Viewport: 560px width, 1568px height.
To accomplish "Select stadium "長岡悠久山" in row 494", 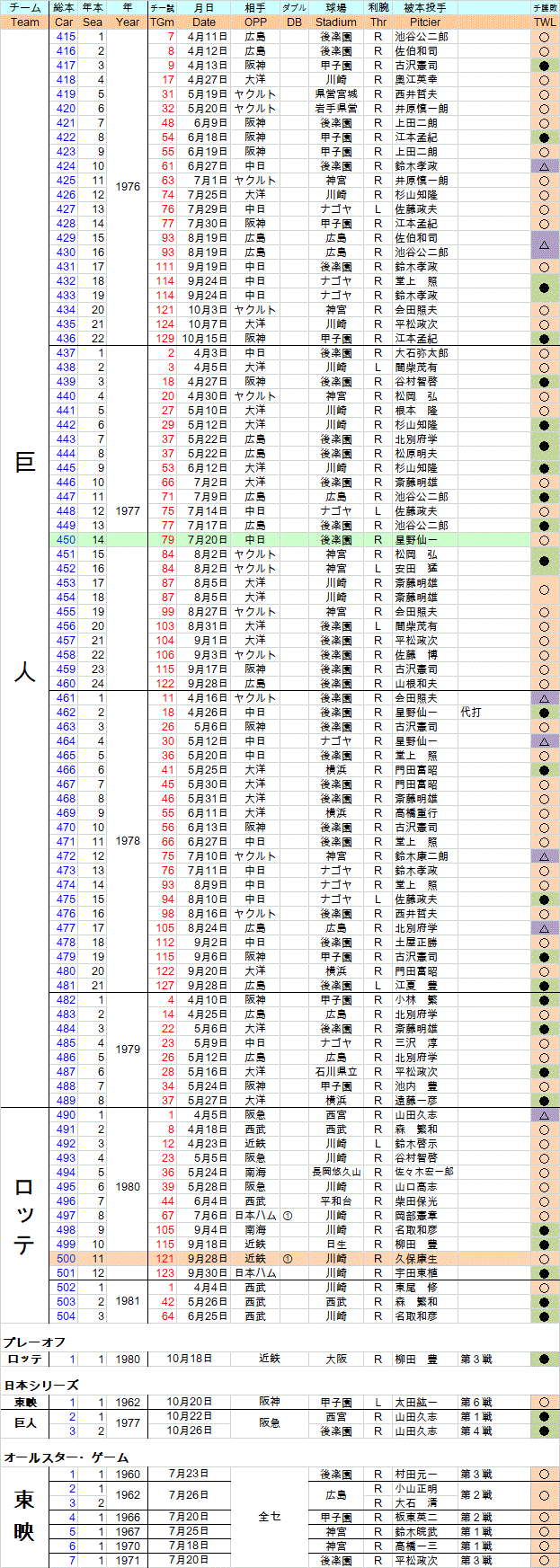I will pos(336,1173).
